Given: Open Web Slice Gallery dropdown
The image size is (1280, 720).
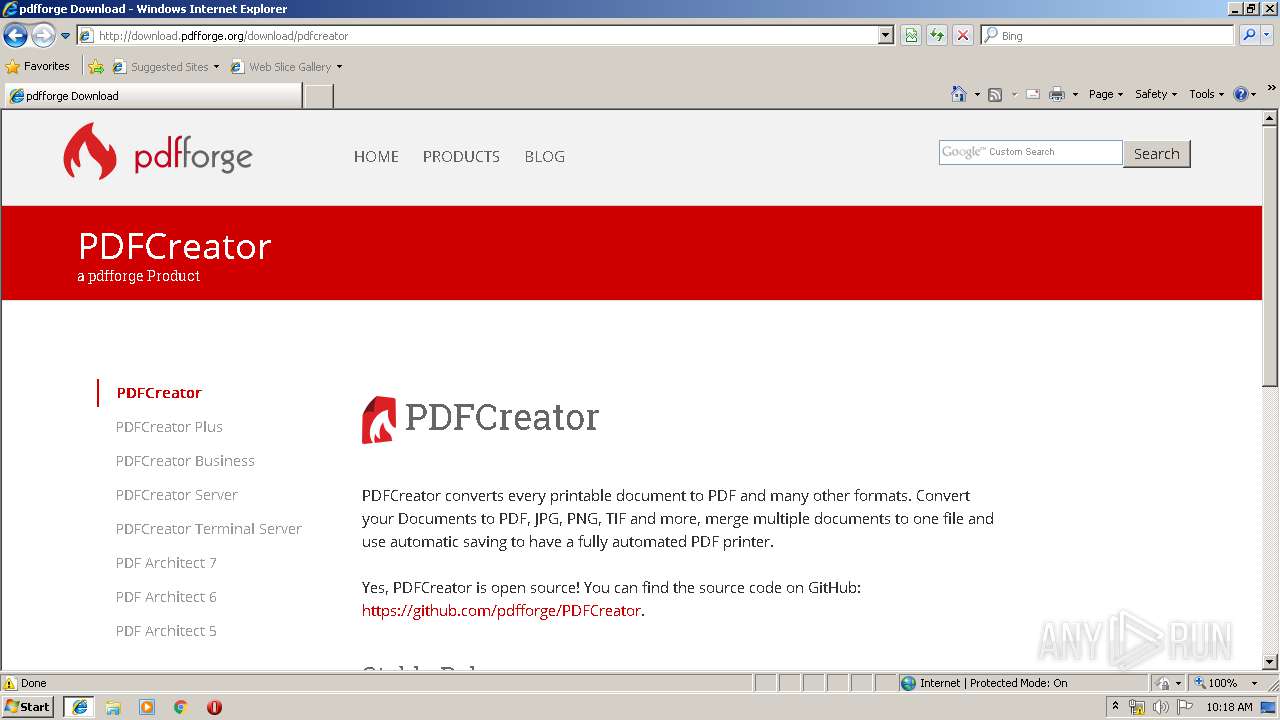Looking at the screenshot, I should click(x=286, y=67).
